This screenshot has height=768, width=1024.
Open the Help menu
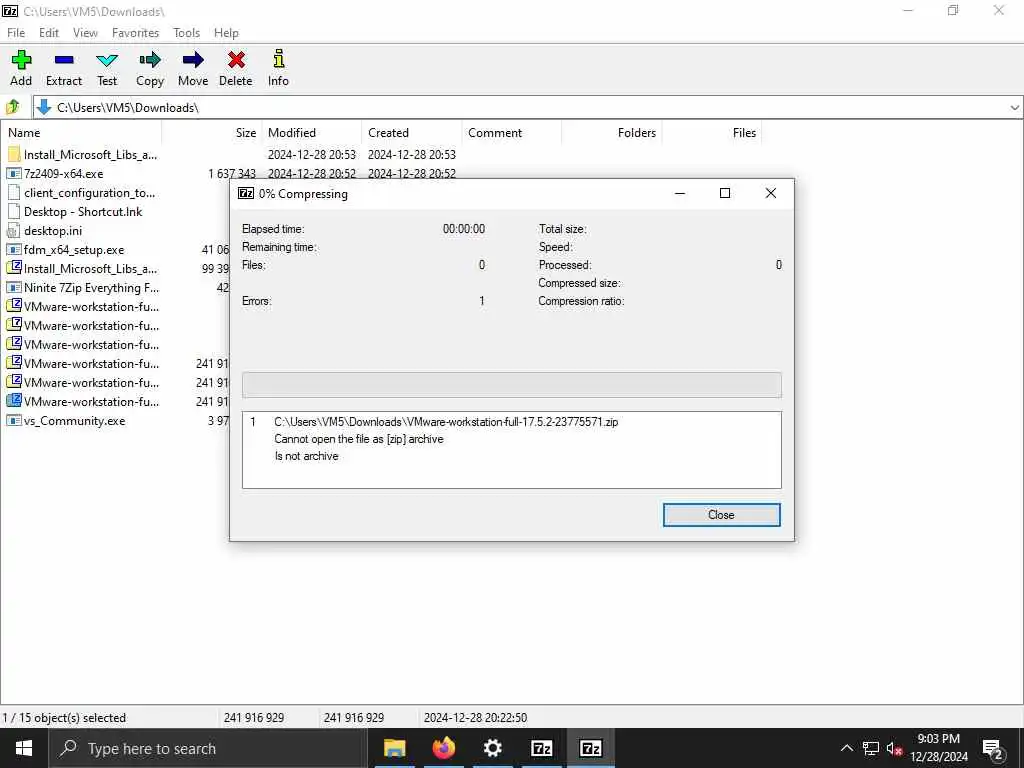point(226,33)
